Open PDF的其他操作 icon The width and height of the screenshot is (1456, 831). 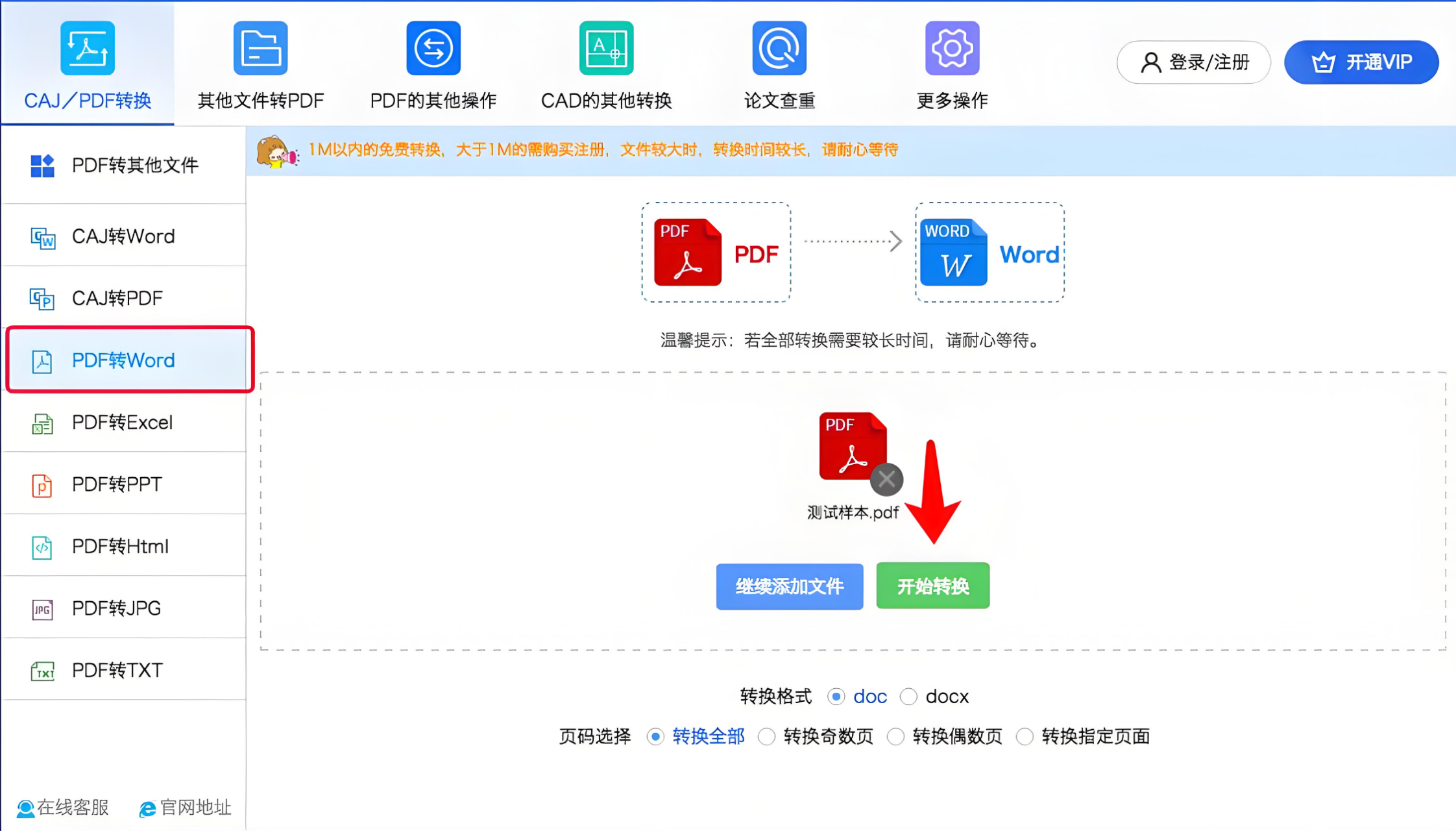click(433, 48)
